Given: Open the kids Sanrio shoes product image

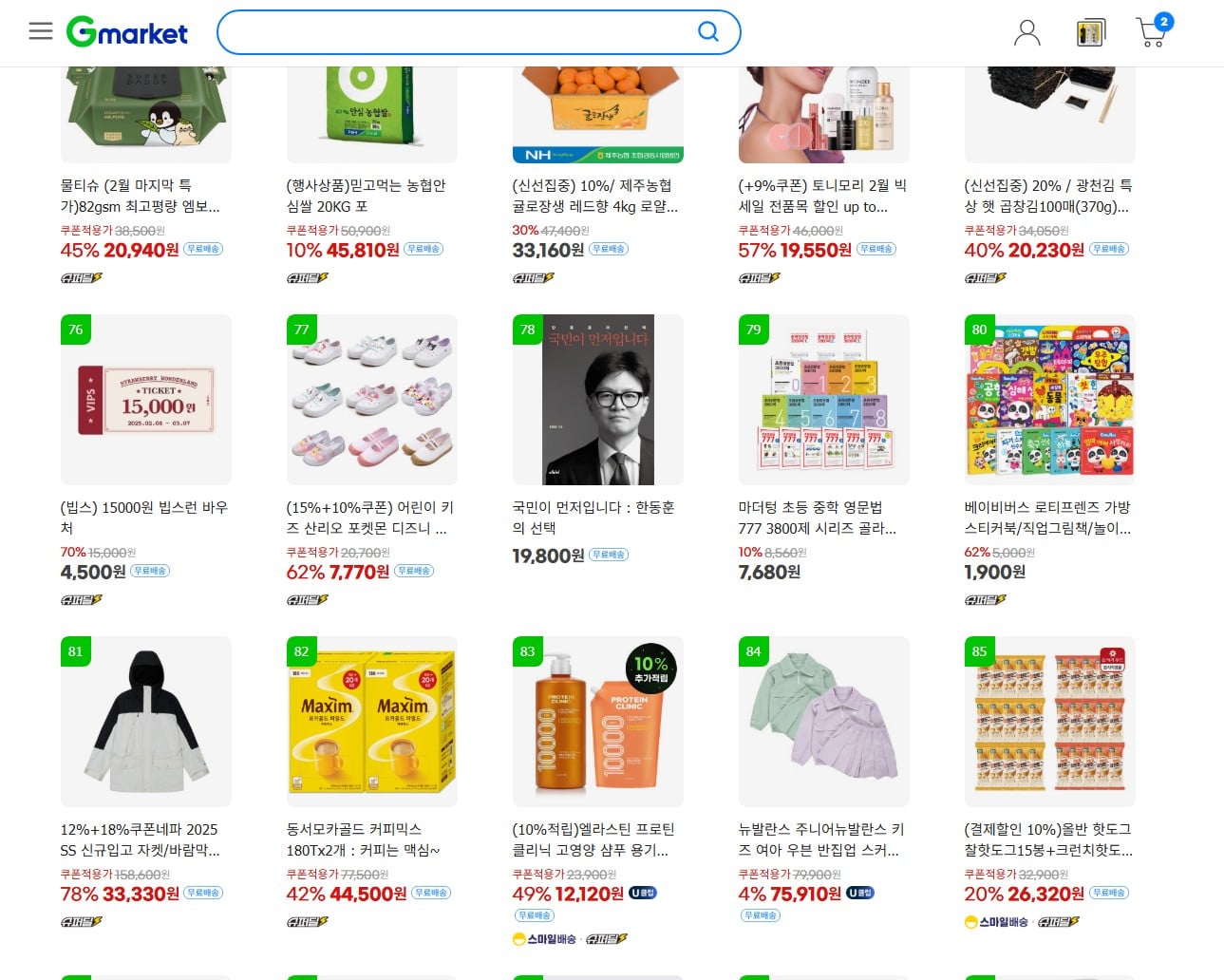Looking at the screenshot, I should [x=372, y=400].
